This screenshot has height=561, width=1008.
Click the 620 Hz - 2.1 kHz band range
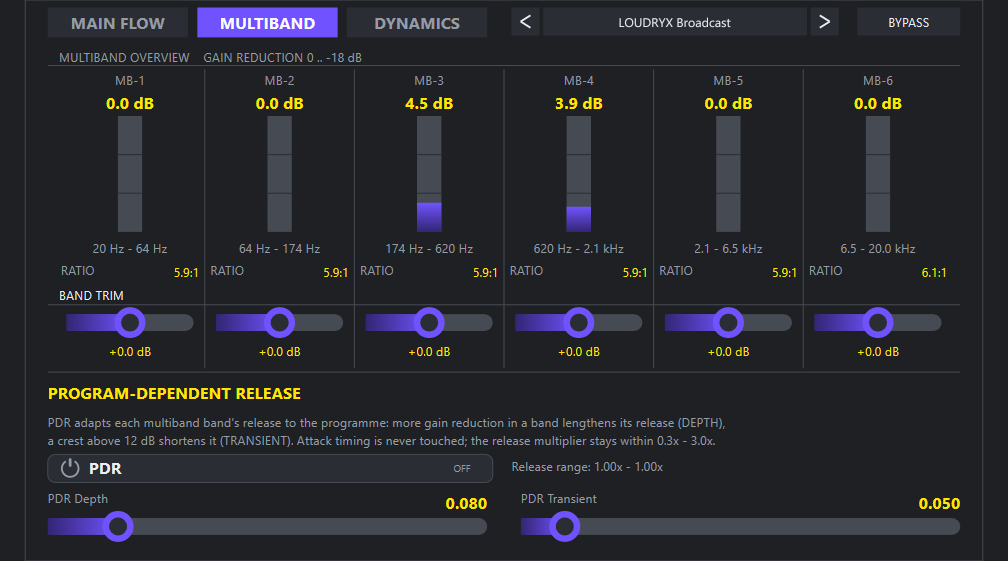pos(579,249)
